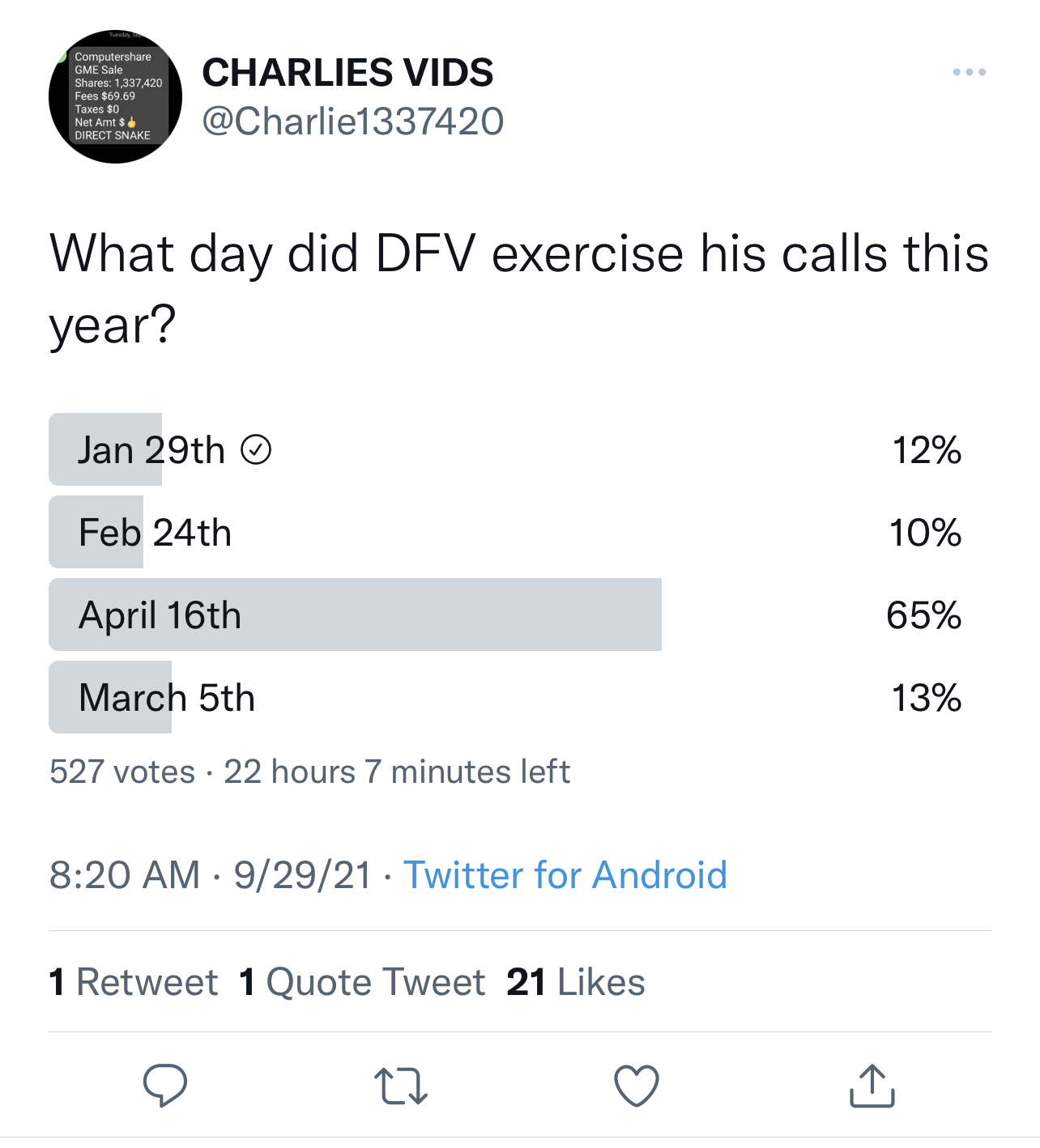This screenshot has height=1148, width=1040.
Task: Tap the share upload icon
Action: coord(872,1086)
